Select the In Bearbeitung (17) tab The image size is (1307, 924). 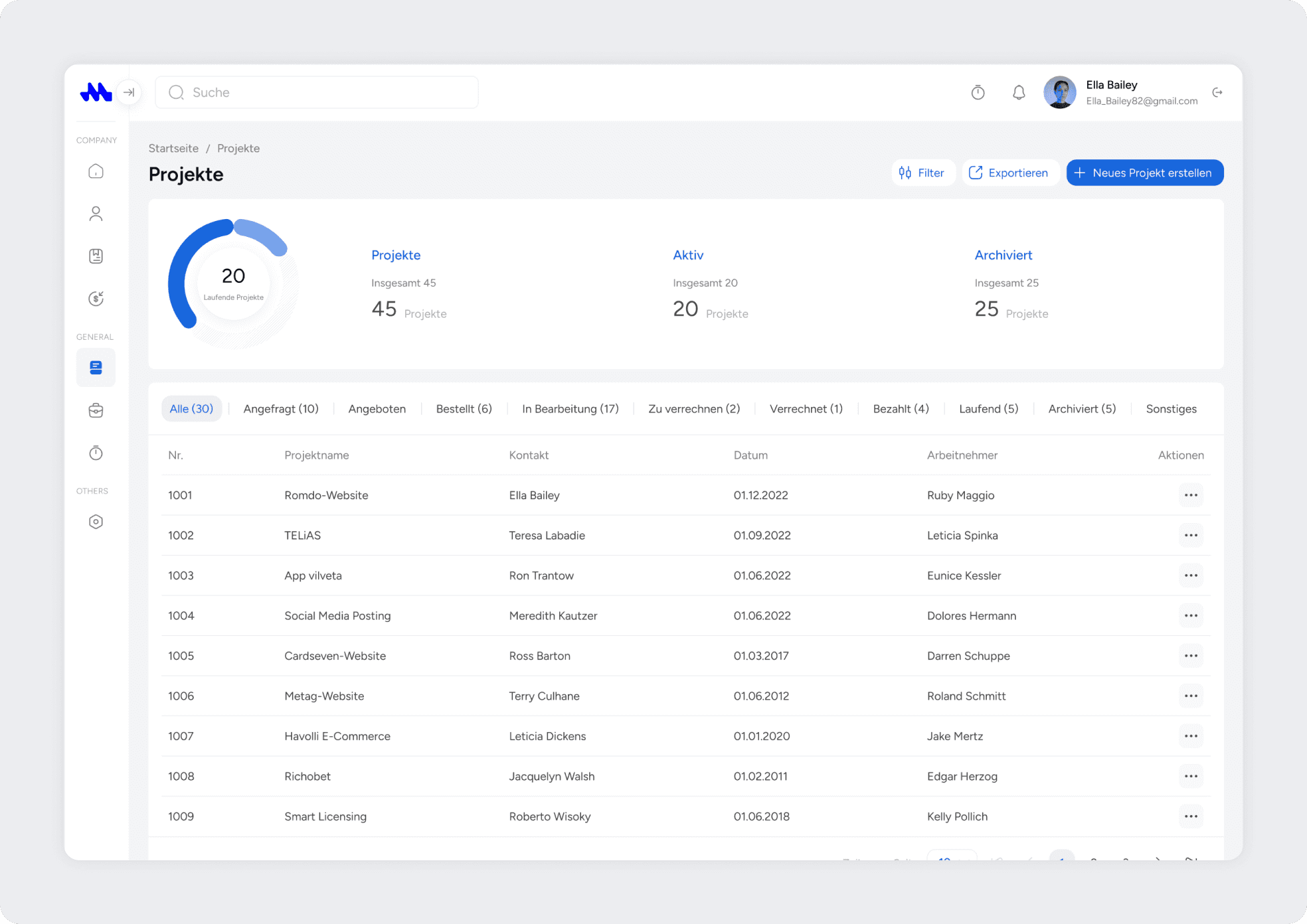click(x=570, y=409)
